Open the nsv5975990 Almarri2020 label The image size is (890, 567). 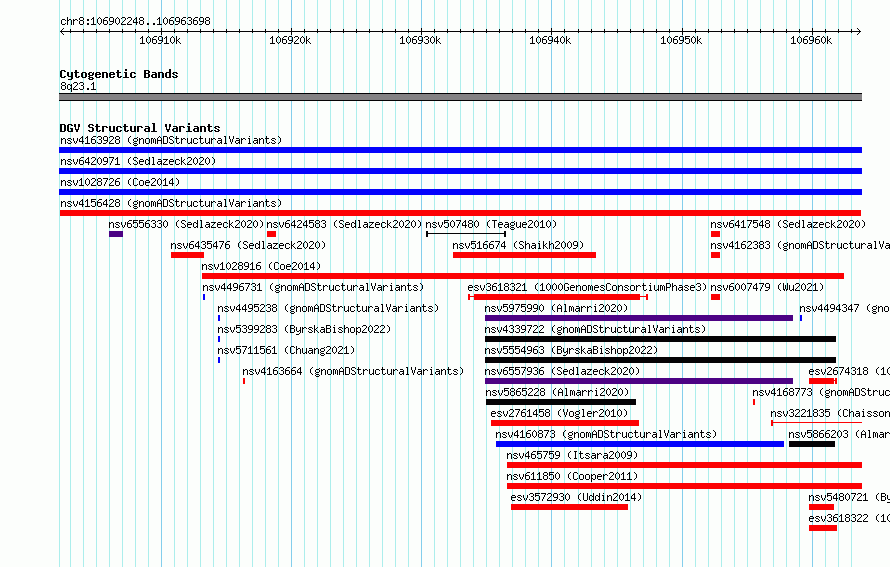(556, 308)
